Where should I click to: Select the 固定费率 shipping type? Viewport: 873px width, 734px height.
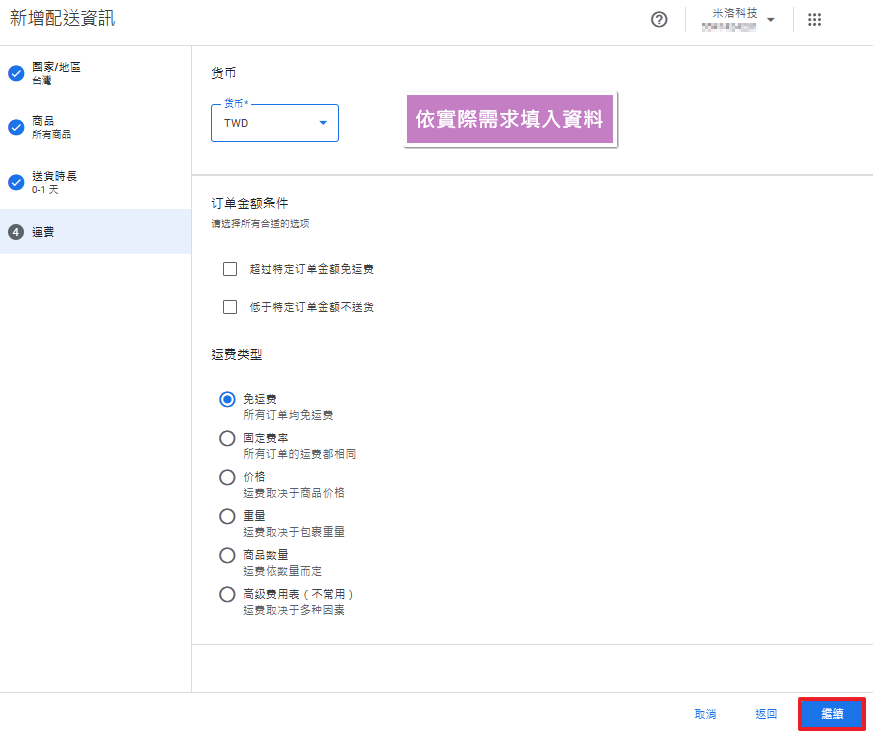pos(227,438)
